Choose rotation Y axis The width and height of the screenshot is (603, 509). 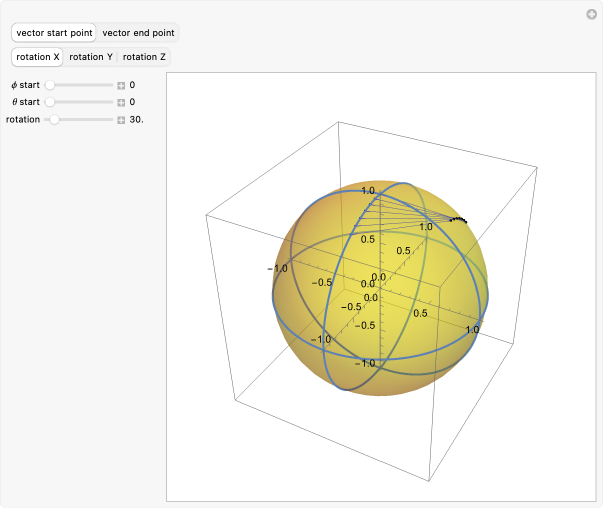[x=91, y=57]
